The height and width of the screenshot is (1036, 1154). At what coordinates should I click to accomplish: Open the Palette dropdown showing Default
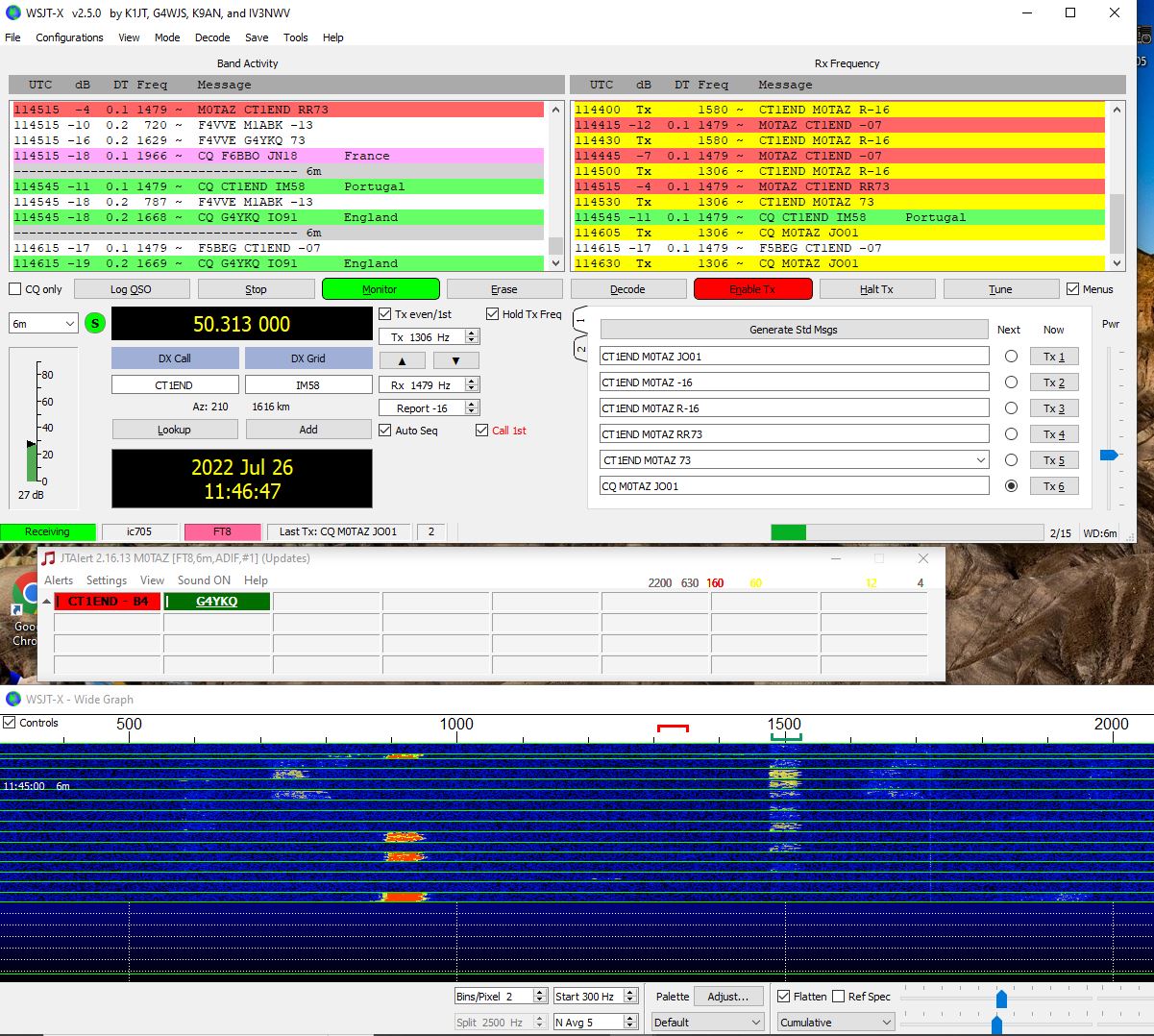pyautogui.click(x=707, y=1022)
